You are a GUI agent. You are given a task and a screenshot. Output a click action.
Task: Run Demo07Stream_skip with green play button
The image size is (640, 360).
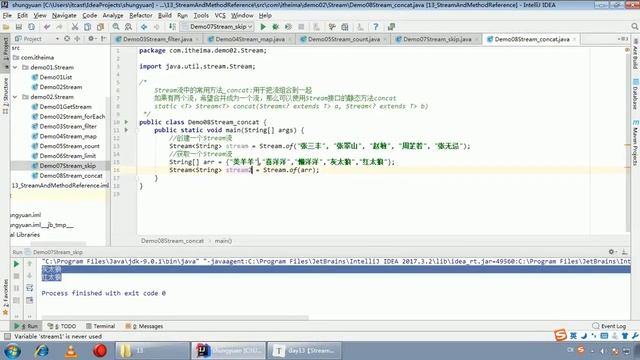coord(263,27)
